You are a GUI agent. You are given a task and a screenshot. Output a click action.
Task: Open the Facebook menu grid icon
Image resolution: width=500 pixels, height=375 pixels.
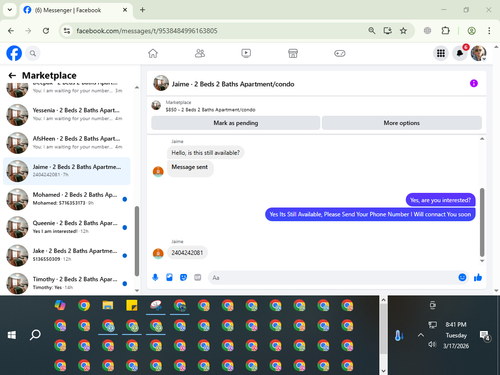tap(441, 53)
